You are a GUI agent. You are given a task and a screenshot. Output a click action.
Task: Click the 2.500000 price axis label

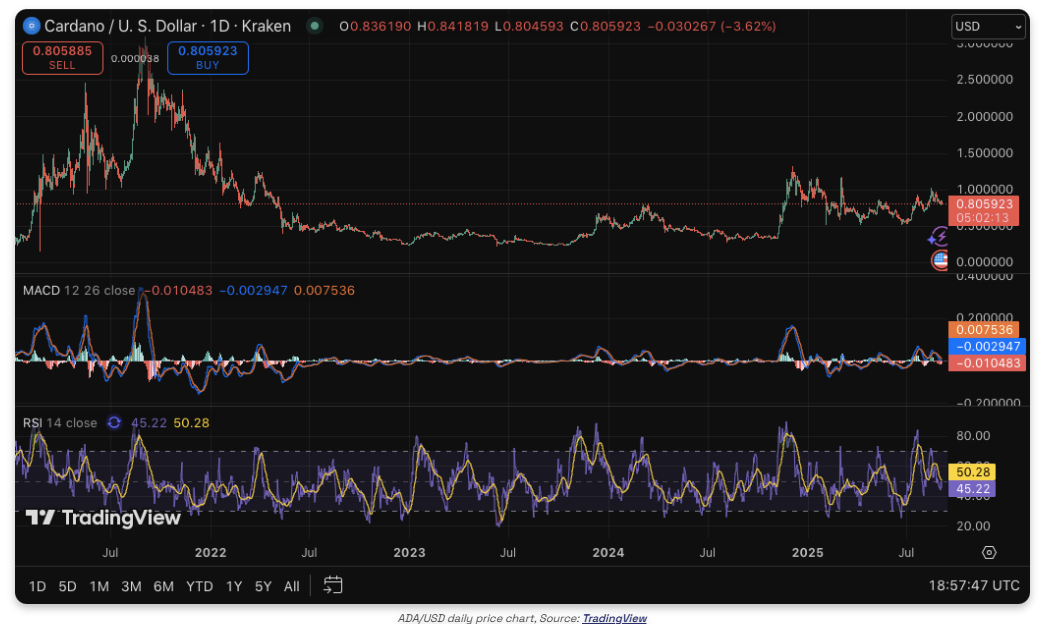984,80
